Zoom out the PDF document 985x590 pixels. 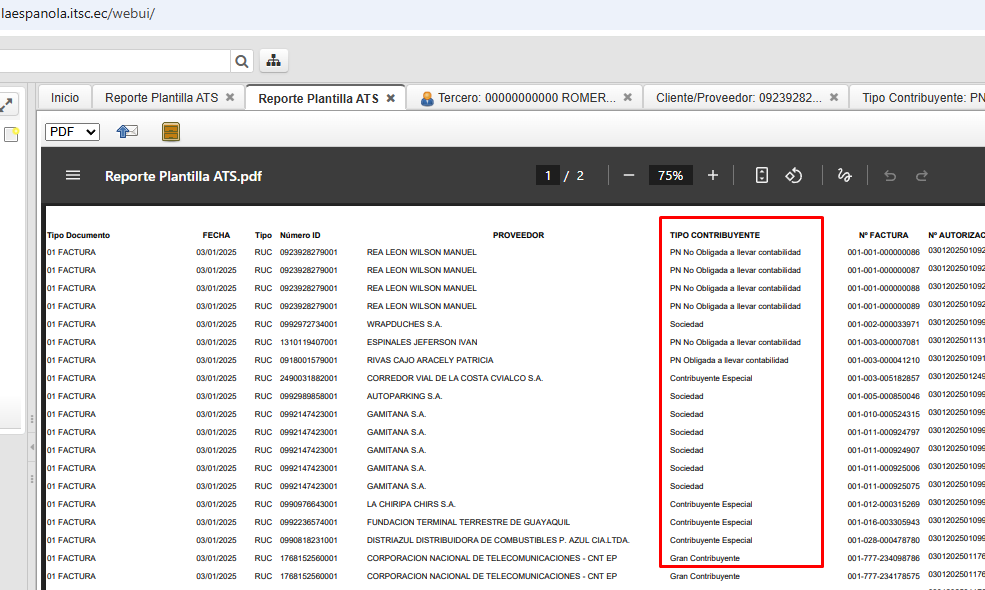coord(629,175)
